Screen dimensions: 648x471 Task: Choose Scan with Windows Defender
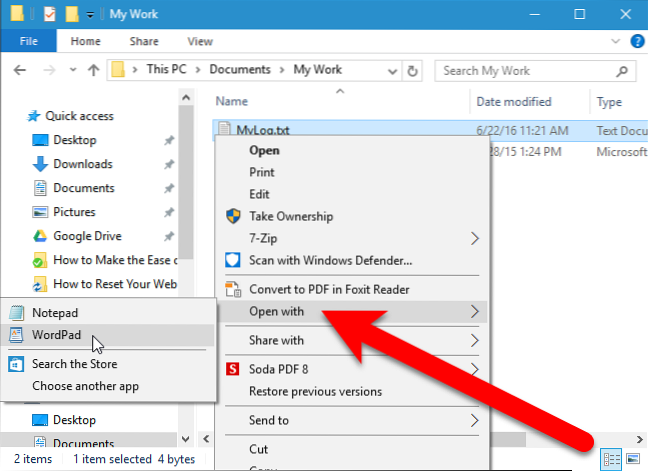coord(330,261)
